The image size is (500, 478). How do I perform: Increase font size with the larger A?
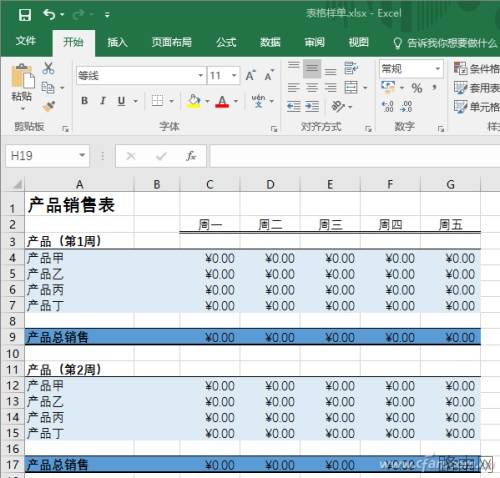[250, 76]
